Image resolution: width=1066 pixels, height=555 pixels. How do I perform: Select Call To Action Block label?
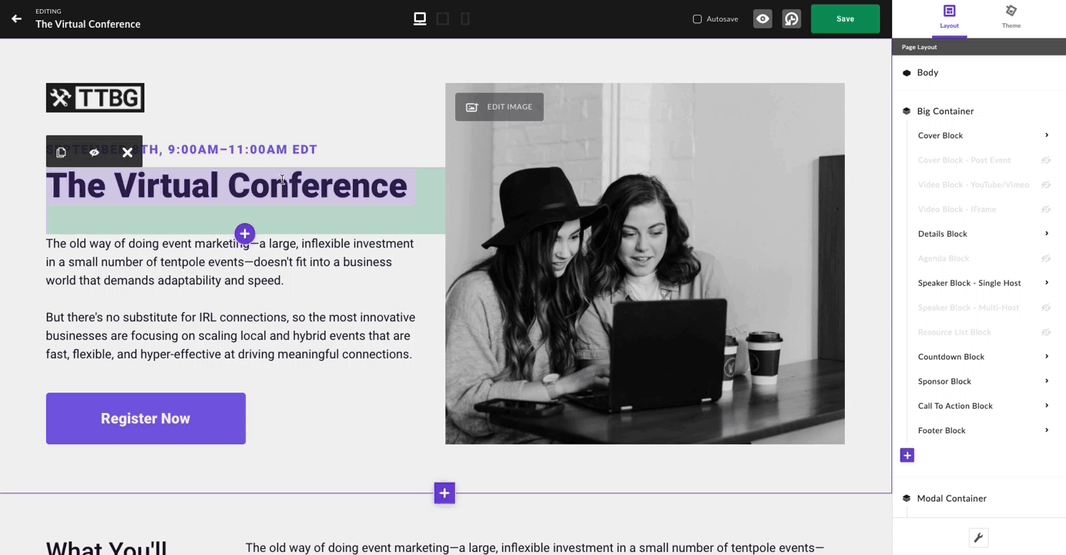pos(955,405)
